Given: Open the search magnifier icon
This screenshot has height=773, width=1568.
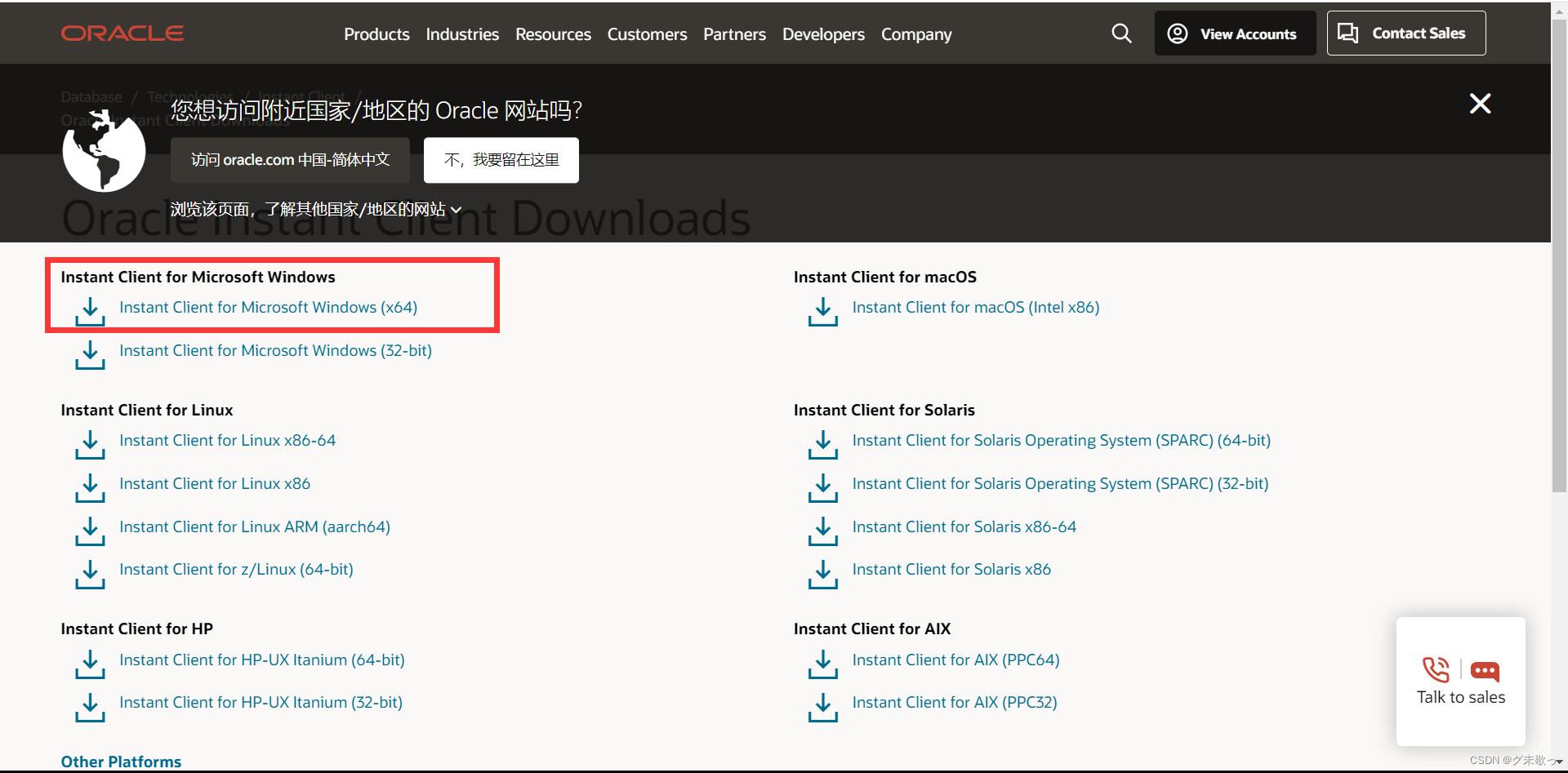Looking at the screenshot, I should pos(1121,33).
